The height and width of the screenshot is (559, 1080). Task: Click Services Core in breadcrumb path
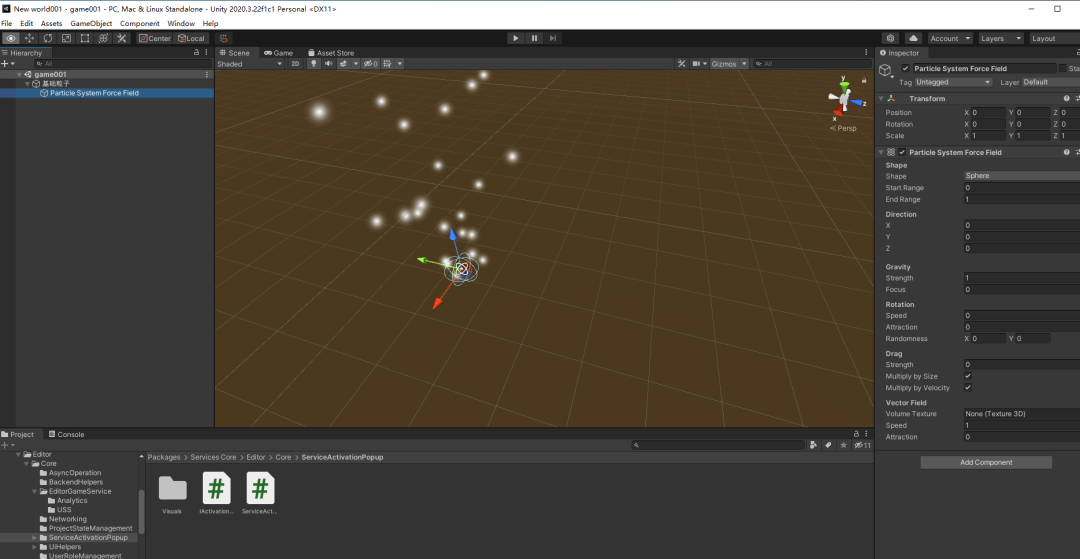(x=214, y=457)
